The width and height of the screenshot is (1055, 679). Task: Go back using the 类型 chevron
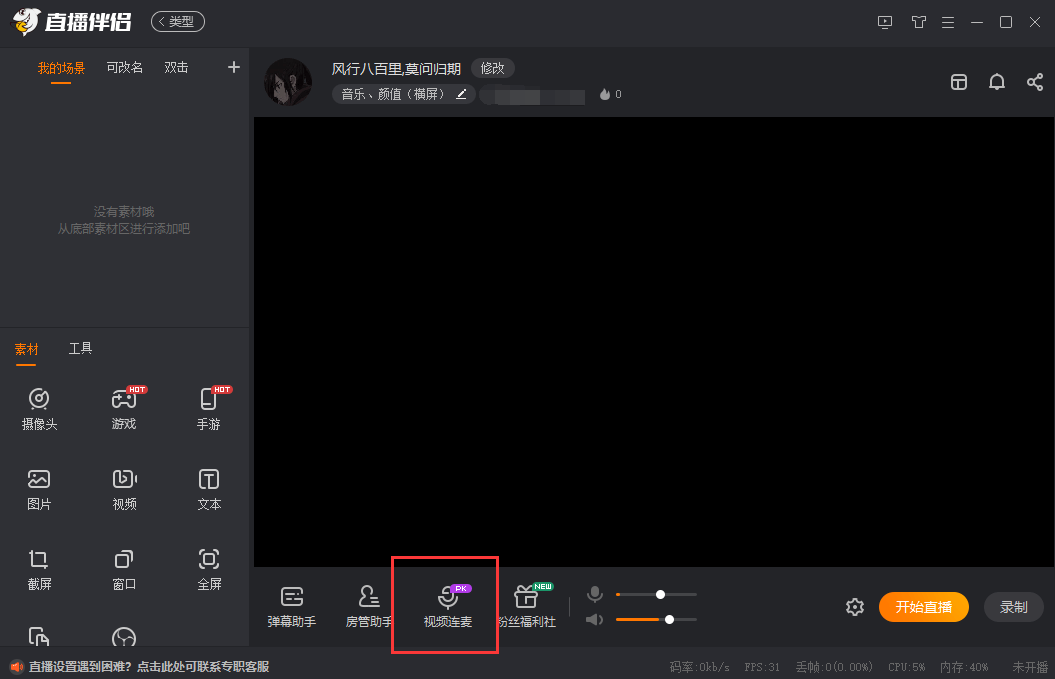pyautogui.click(x=177, y=20)
